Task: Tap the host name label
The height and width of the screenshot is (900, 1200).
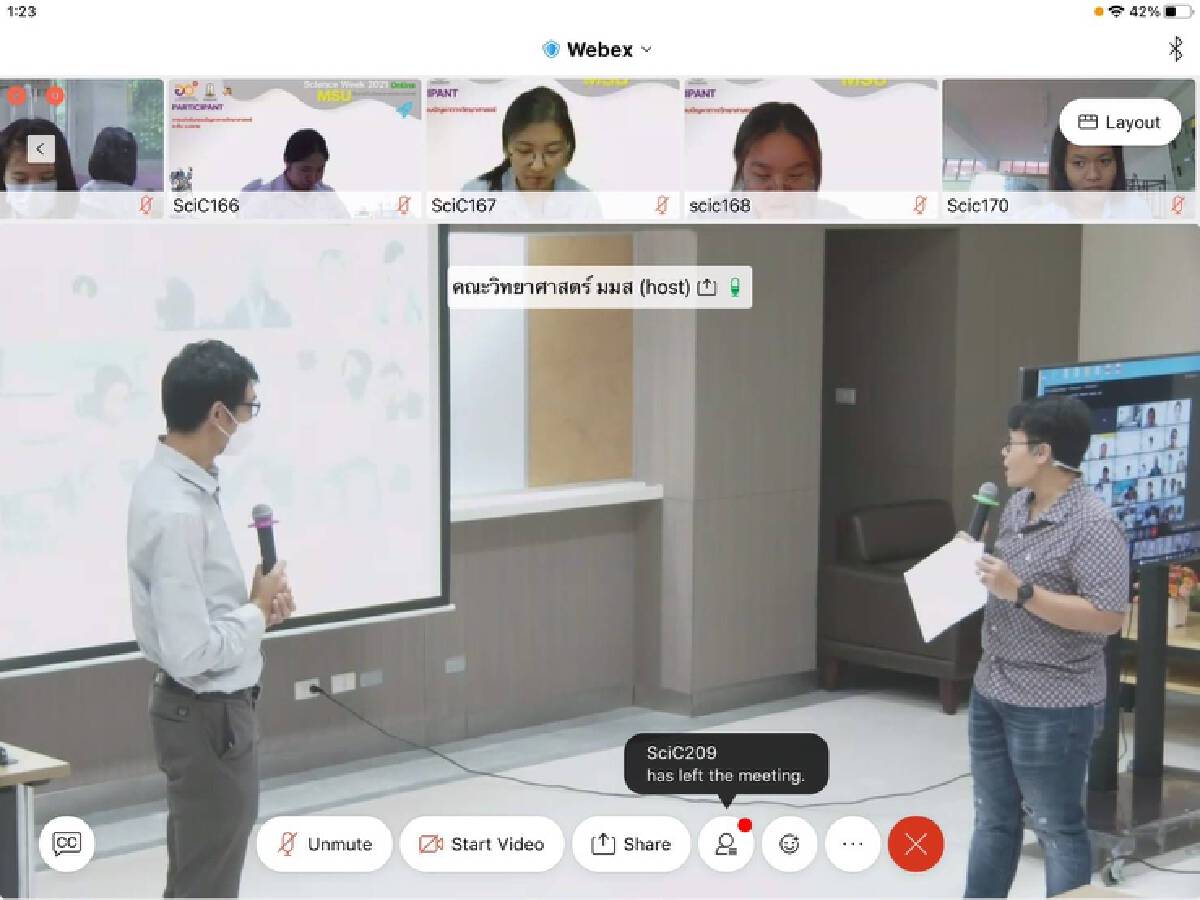Action: click(x=569, y=288)
